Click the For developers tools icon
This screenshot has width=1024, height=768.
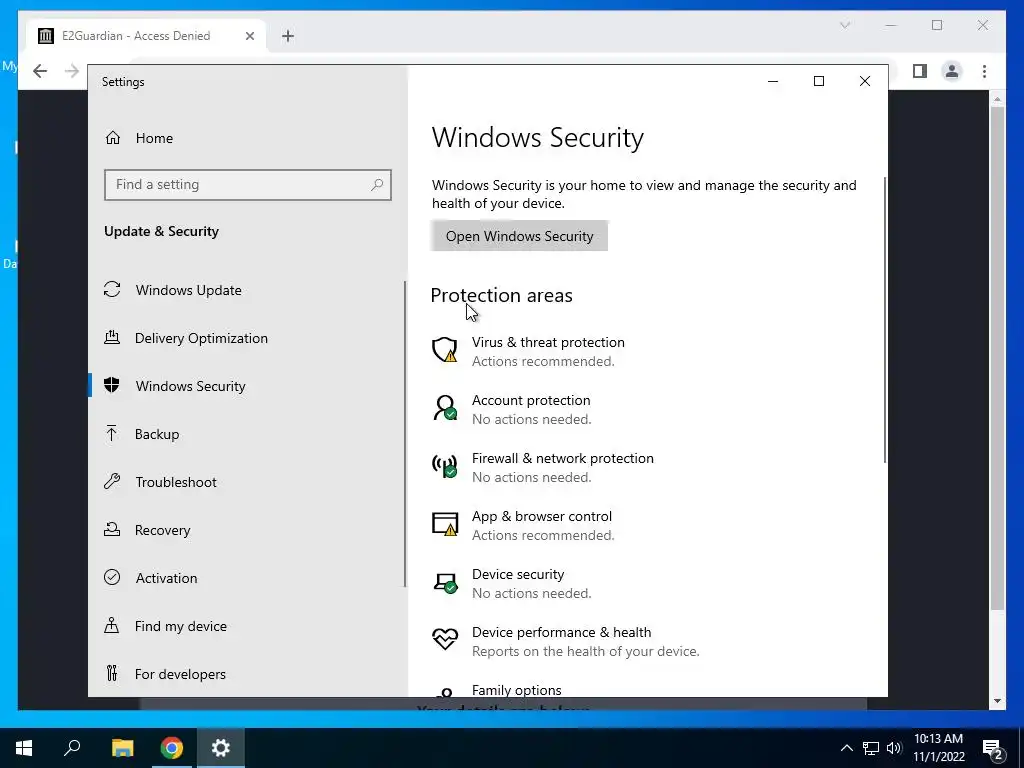pyautogui.click(x=112, y=673)
